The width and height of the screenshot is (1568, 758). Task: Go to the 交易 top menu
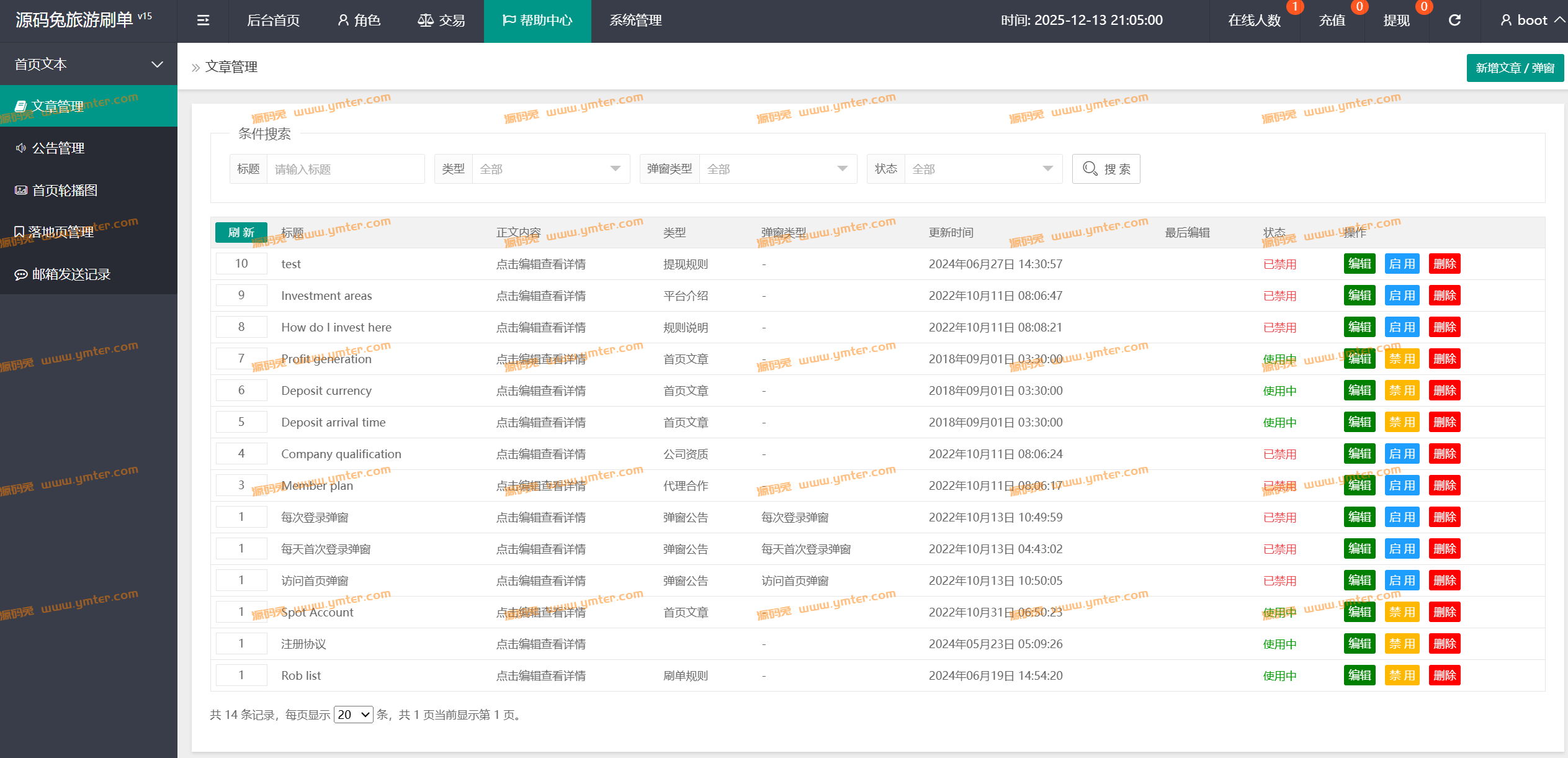click(441, 20)
